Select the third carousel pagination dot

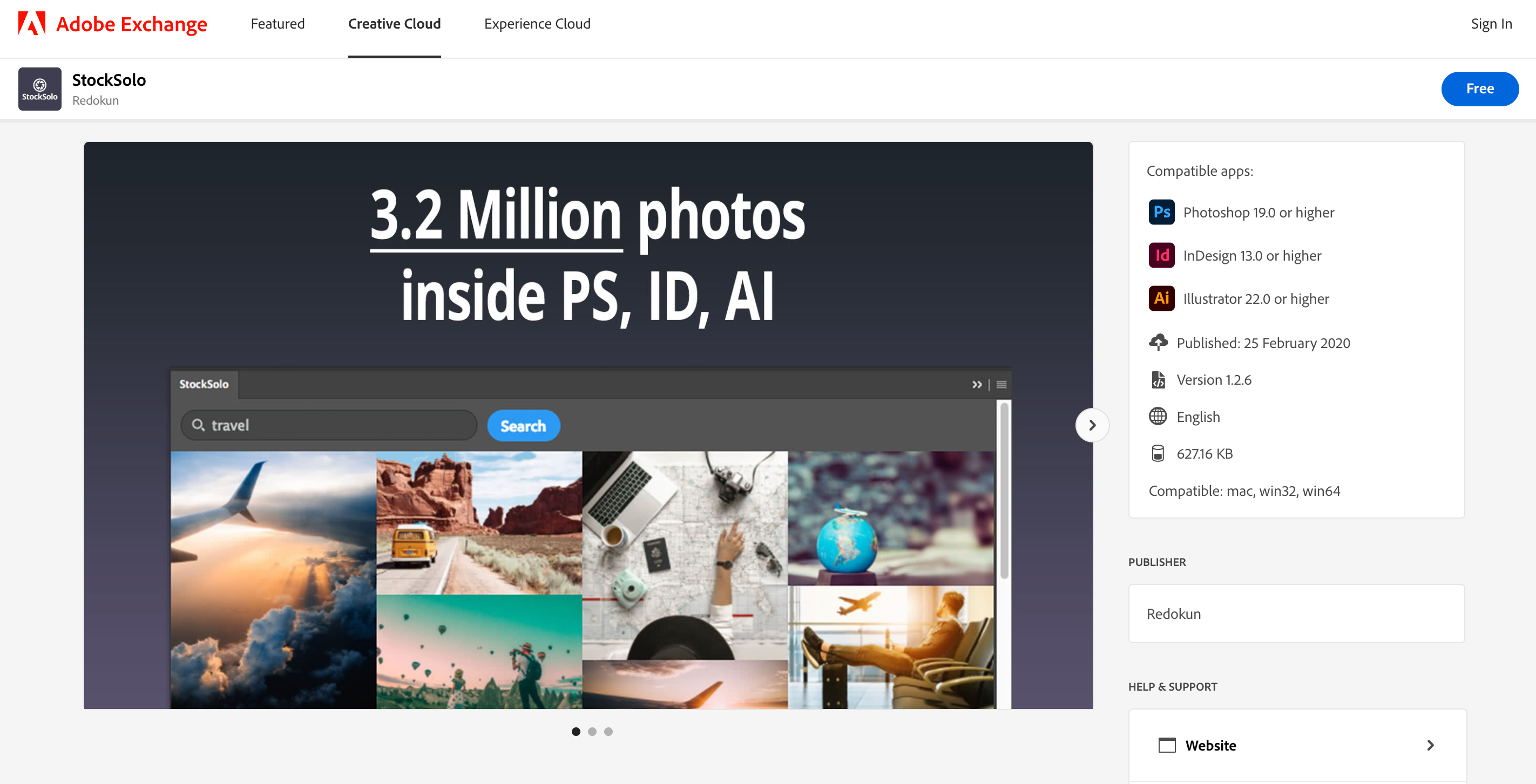(x=608, y=732)
